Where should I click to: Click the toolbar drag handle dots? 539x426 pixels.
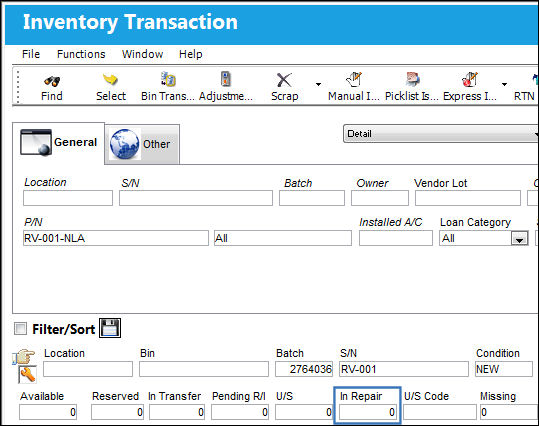[18, 87]
